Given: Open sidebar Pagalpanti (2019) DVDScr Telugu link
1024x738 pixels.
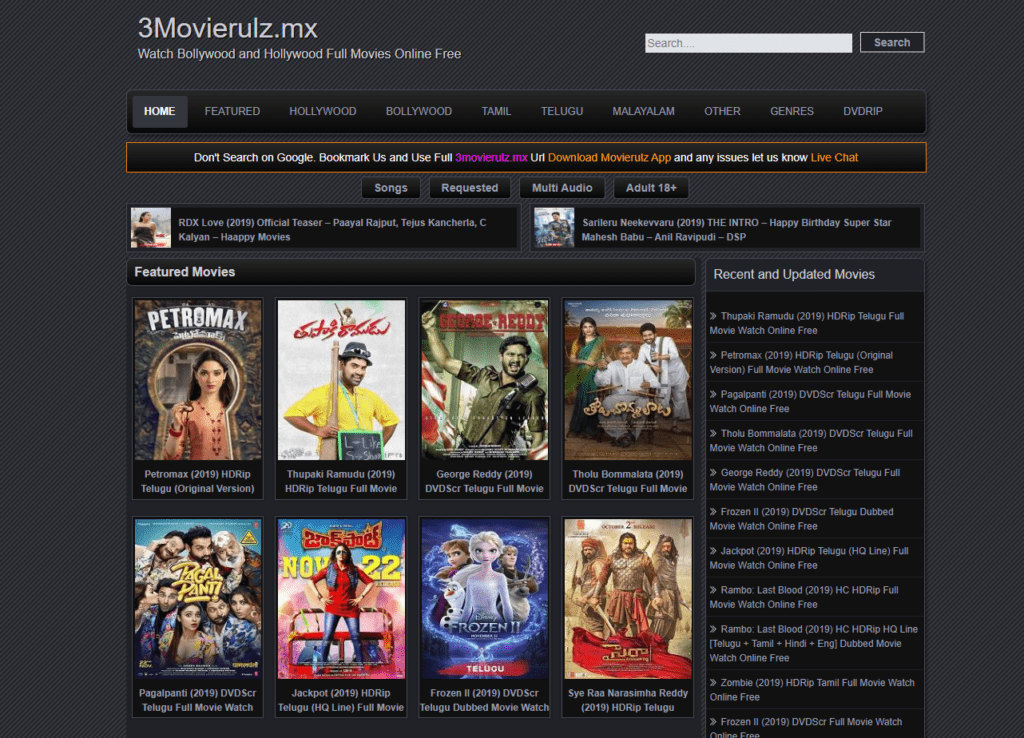Looking at the screenshot, I should click(x=810, y=402).
